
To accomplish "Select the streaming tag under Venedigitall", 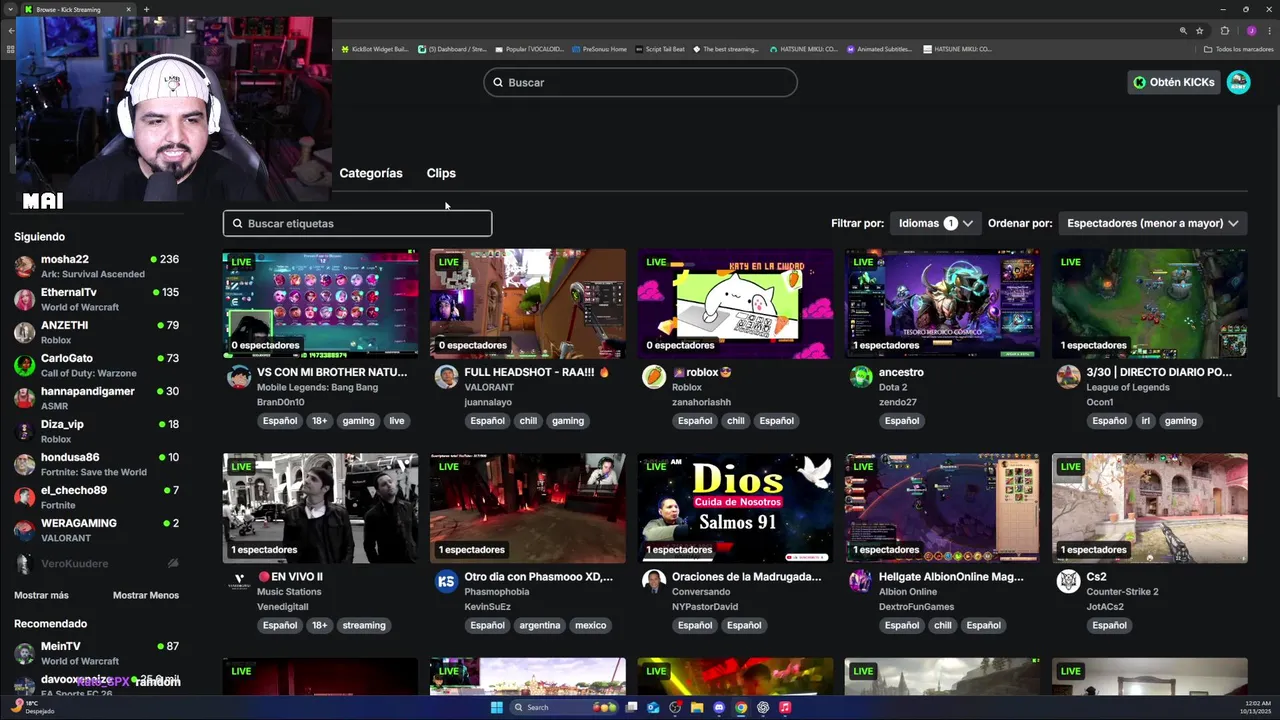I will point(364,625).
